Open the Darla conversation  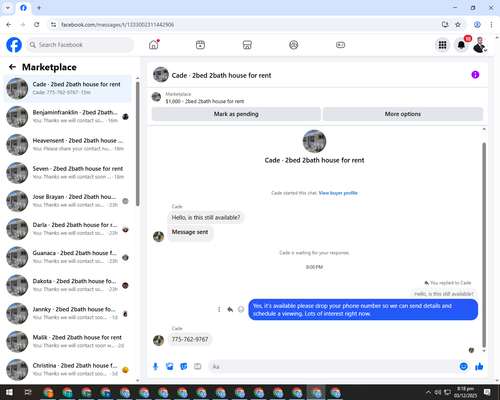coord(67,229)
